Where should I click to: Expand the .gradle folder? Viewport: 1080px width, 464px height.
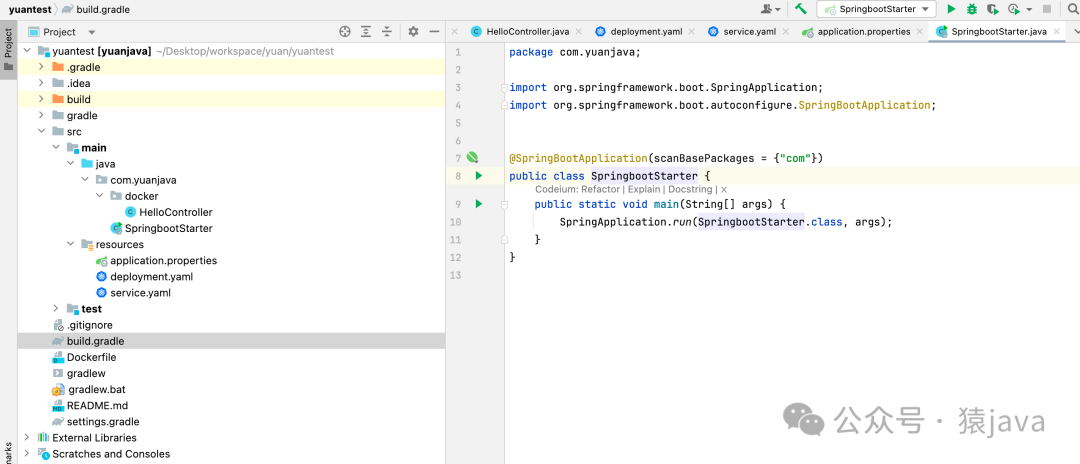[41, 67]
